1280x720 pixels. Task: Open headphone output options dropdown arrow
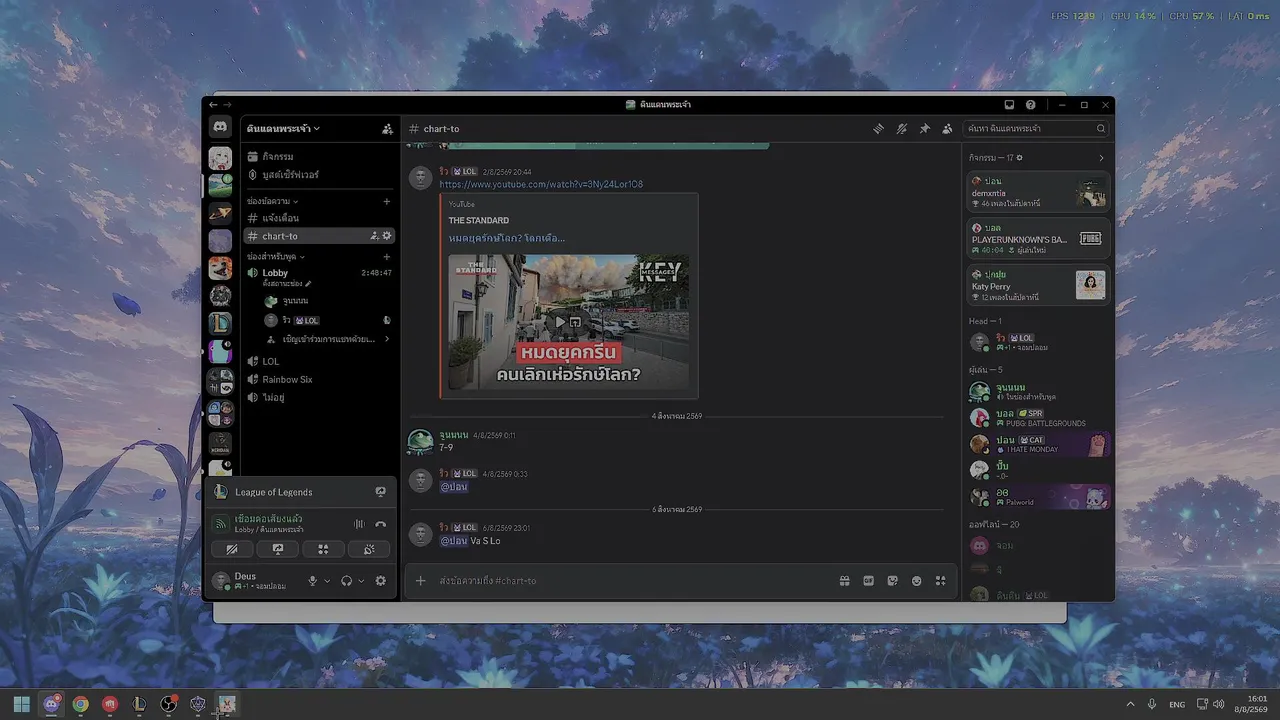(x=361, y=581)
